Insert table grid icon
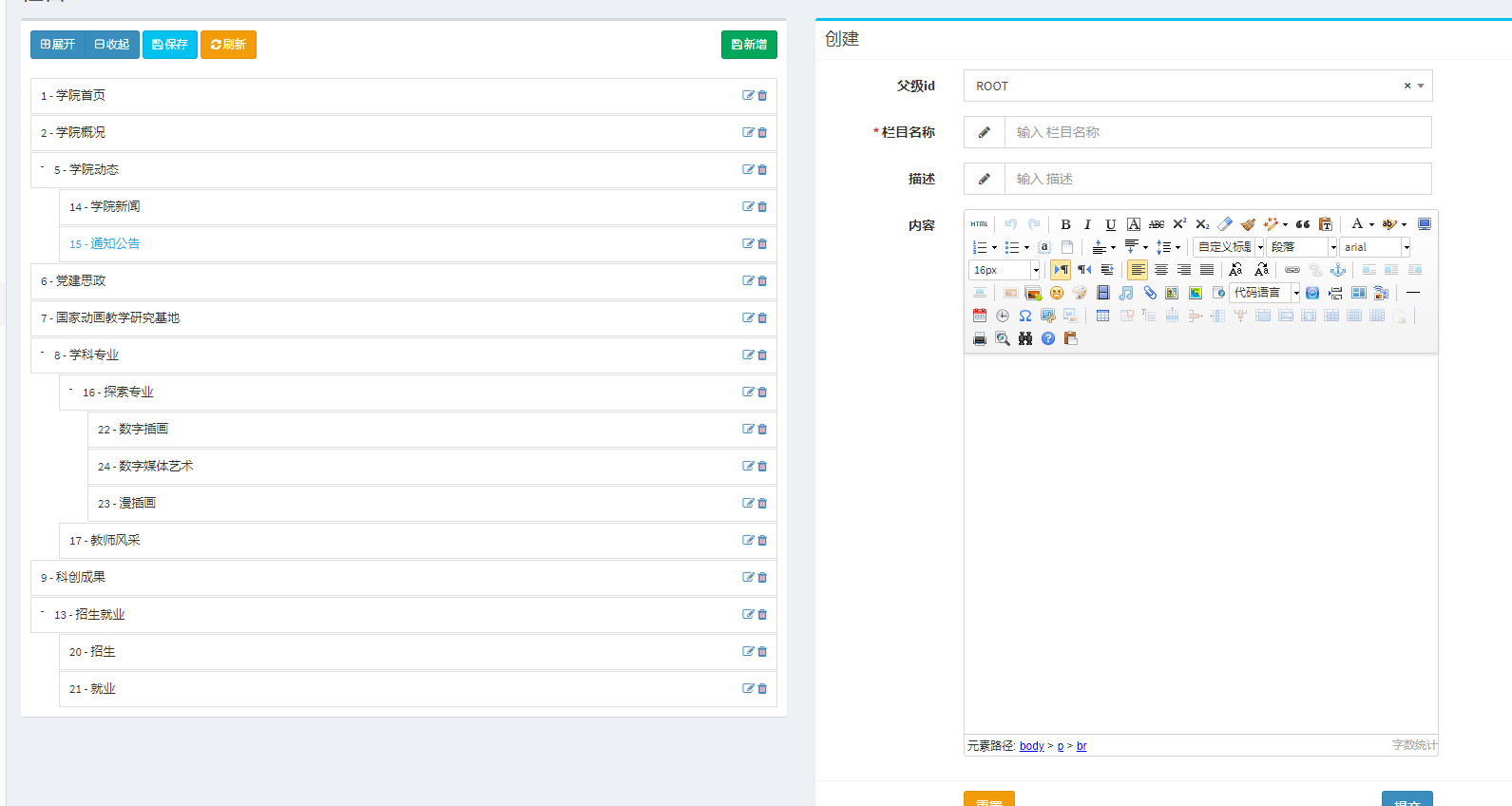This screenshot has height=806, width=1512. [x=1102, y=316]
